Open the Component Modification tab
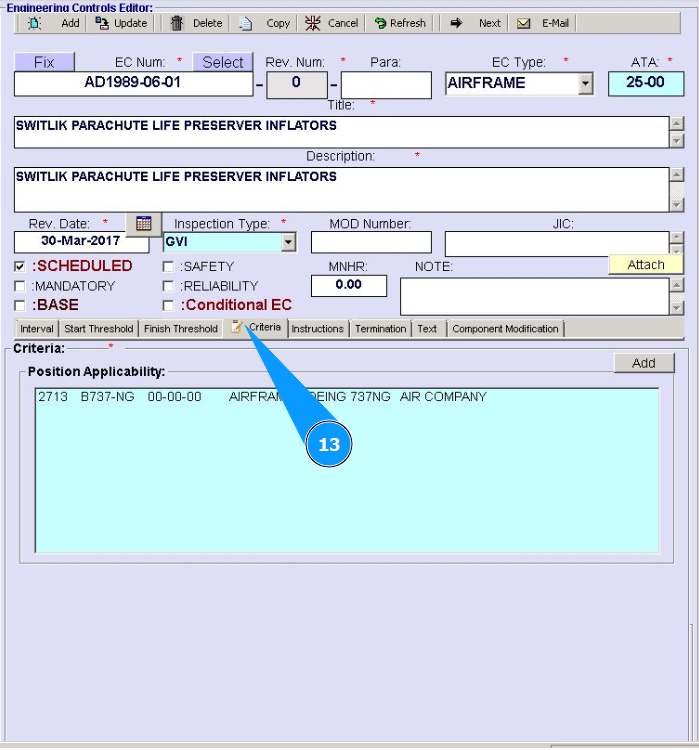This screenshot has height=750, width=699. pos(505,329)
